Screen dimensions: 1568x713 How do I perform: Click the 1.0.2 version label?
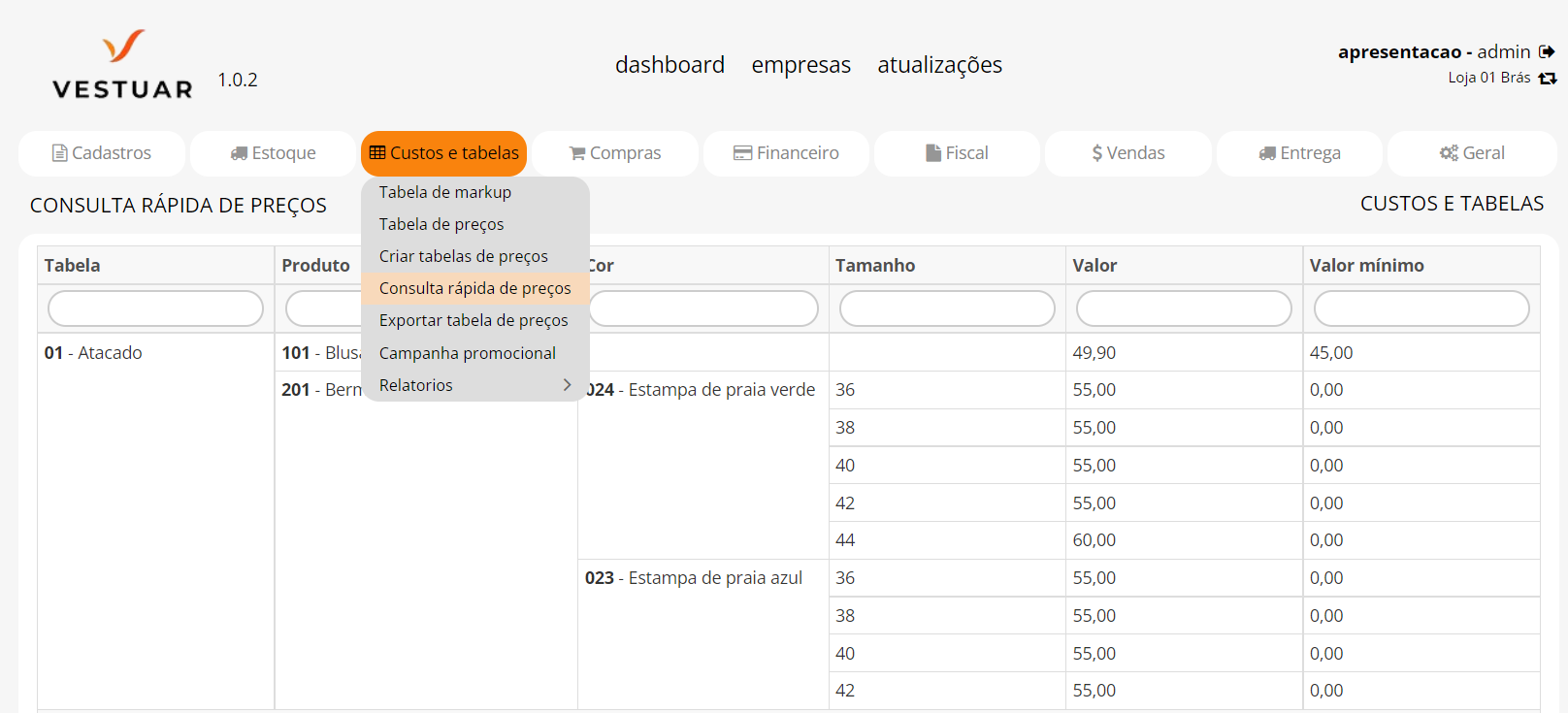click(x=238, y=80)
